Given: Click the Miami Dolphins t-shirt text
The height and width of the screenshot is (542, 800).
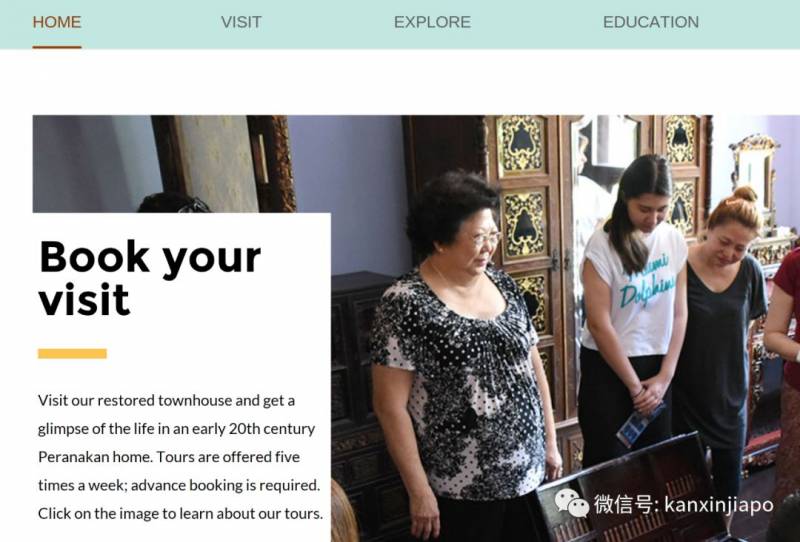Looking at the screenshot, I should (x=645, y=283).
